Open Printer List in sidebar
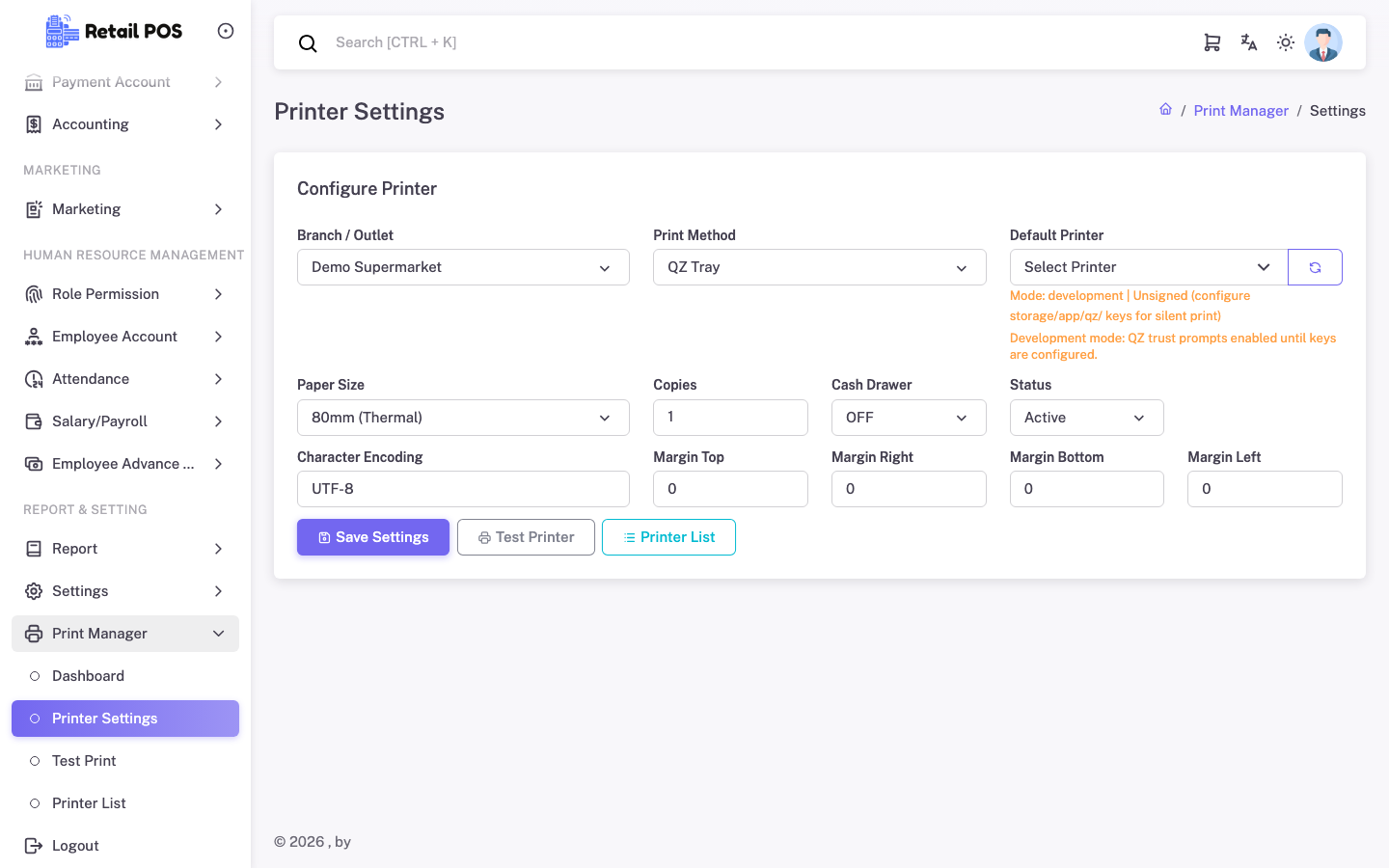Viewport: 1389px width, 868px height. [125, 803]
